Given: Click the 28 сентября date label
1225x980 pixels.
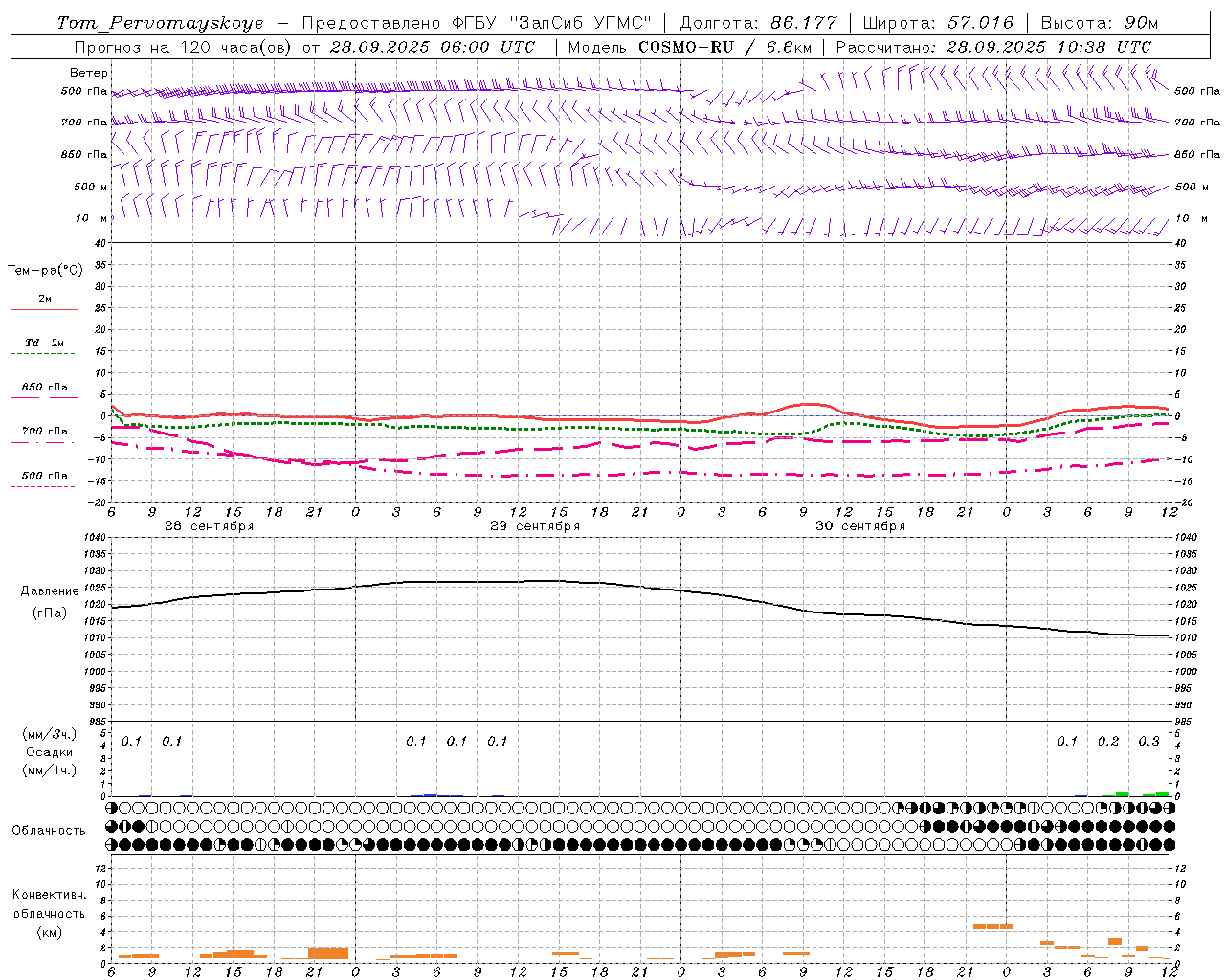Looking at the screenshot, I should pyautogui.click(x=210, y=526).
